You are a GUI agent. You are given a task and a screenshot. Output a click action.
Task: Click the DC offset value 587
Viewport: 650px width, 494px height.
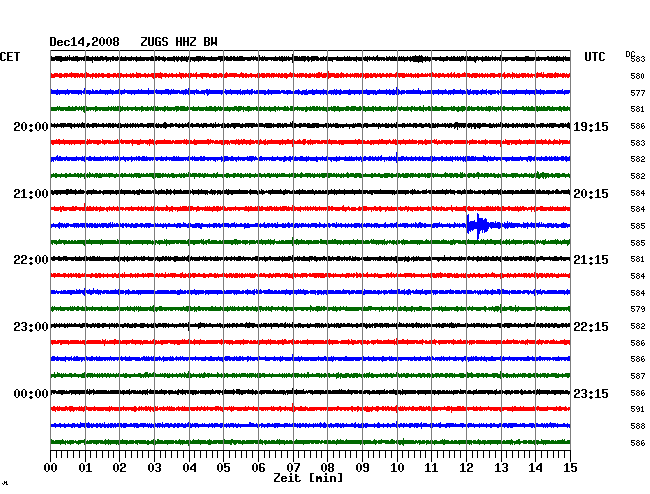coord(638,376)
